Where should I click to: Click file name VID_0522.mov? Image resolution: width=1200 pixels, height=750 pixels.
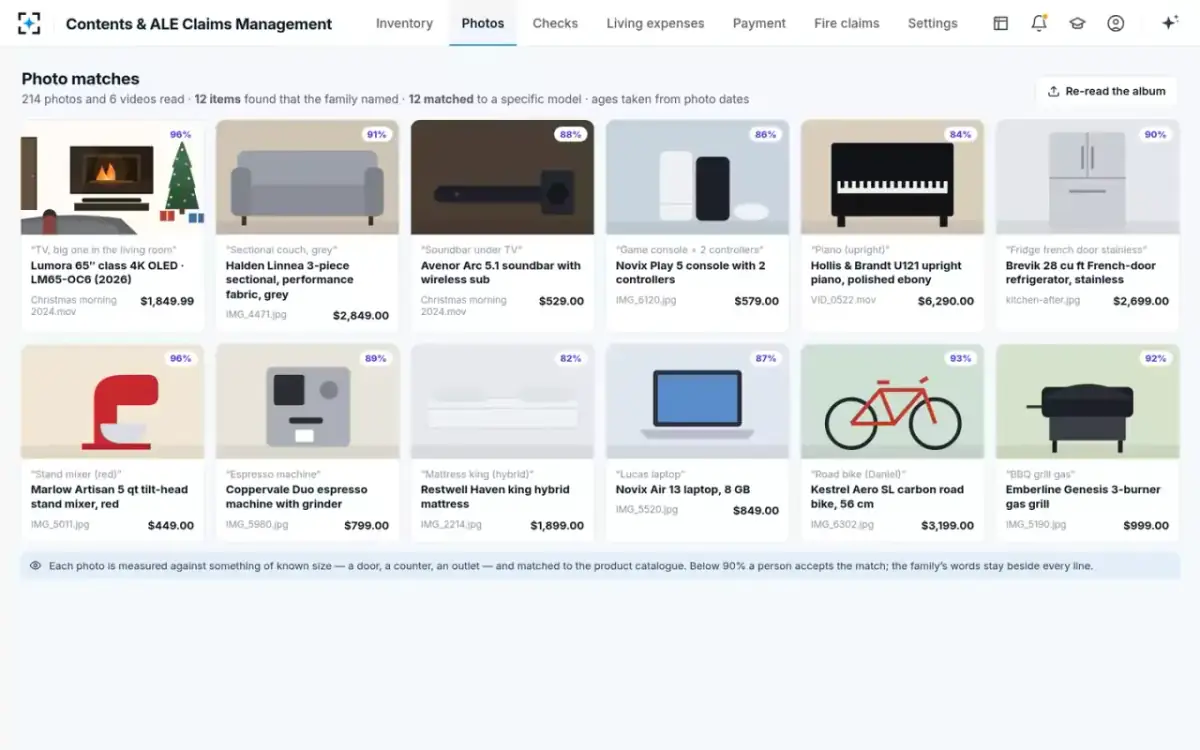click(843, 300)
